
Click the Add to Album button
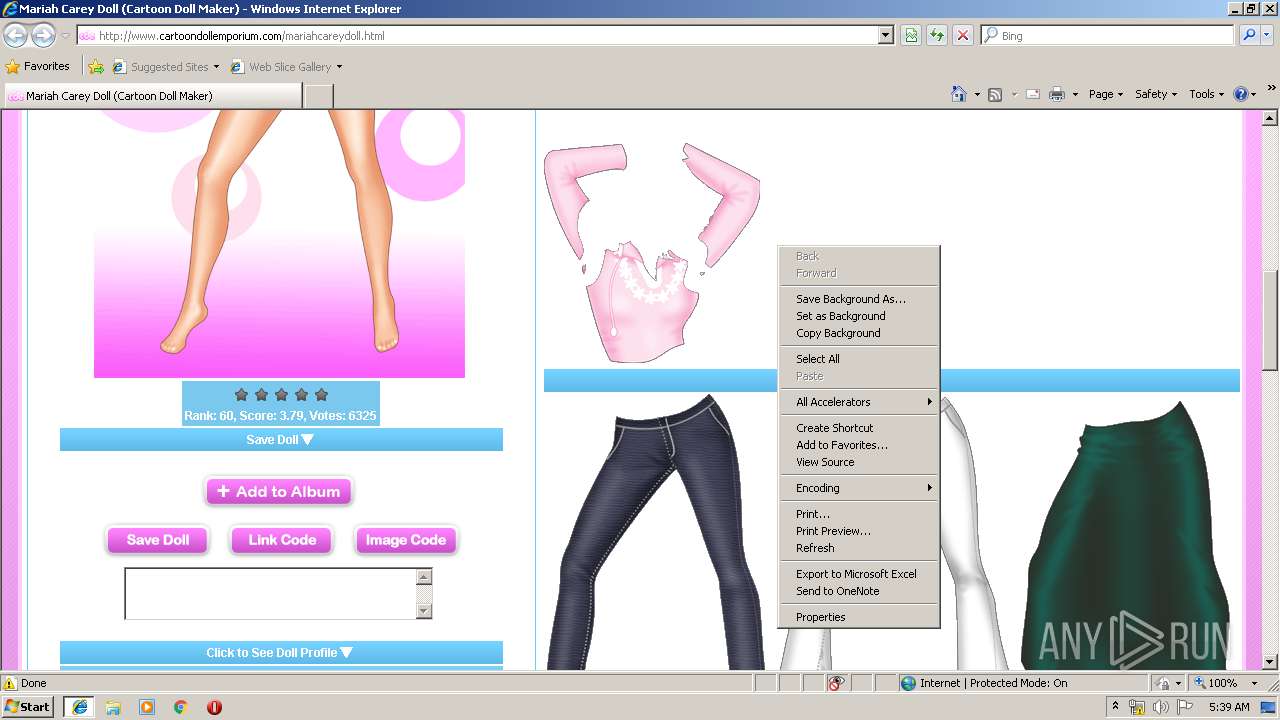(279, 492)
